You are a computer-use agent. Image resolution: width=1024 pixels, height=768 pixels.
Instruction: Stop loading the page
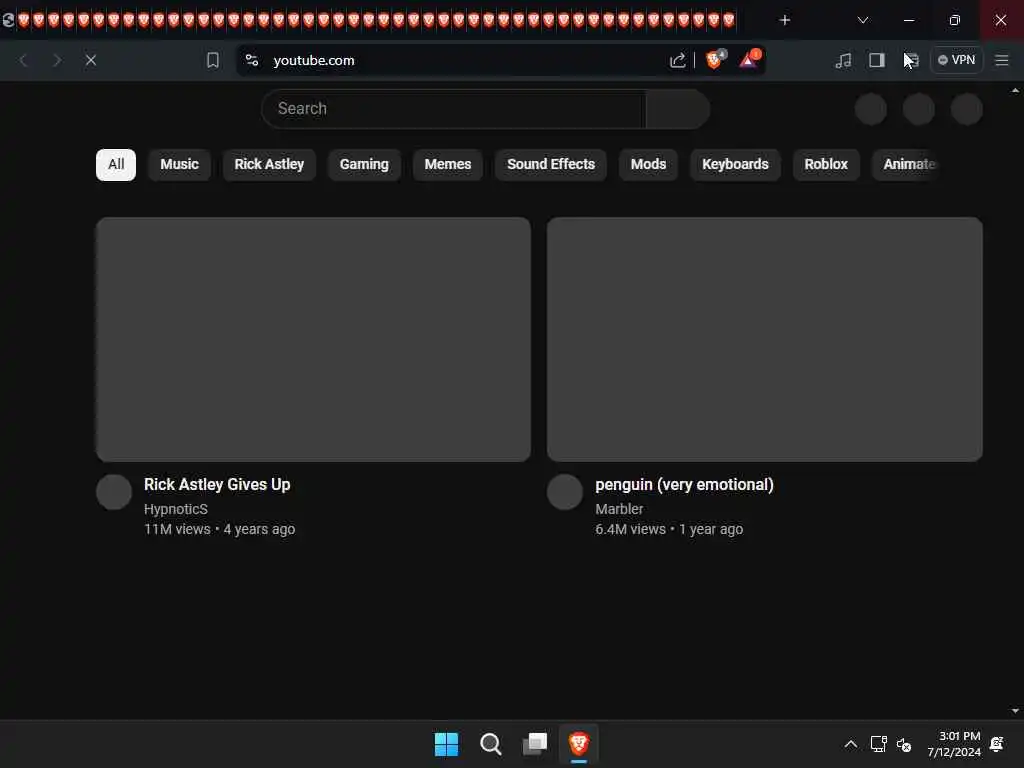pos(91,60)
